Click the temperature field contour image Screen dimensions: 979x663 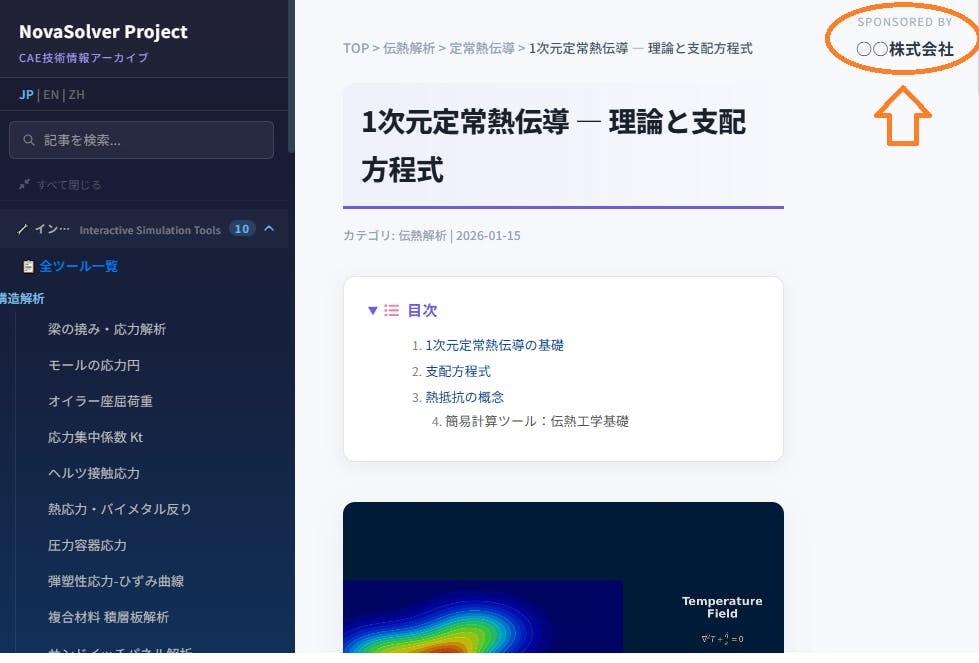(x=482, y=615)
